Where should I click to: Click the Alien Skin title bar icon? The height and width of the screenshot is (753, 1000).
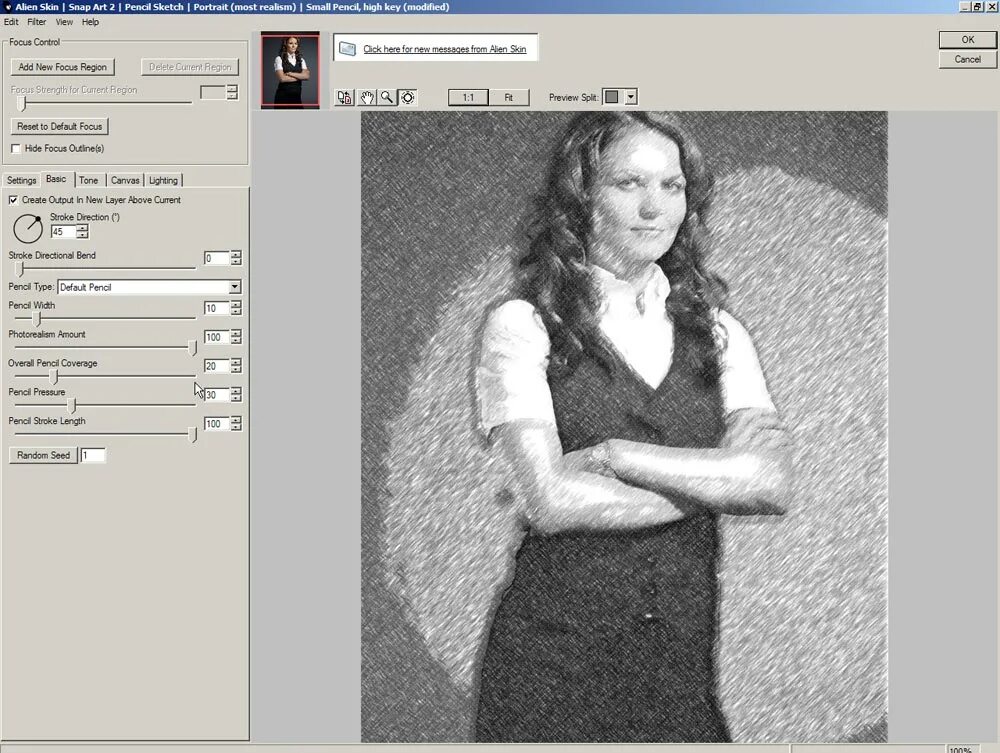(x=8, y=7)
